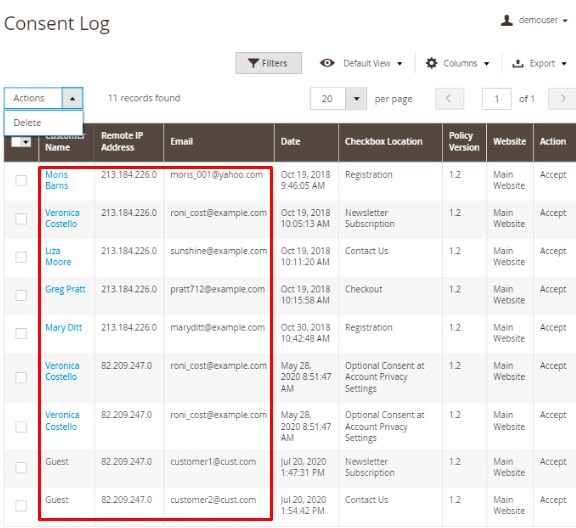Open the Columns dropdown arrow

point(486,64)
